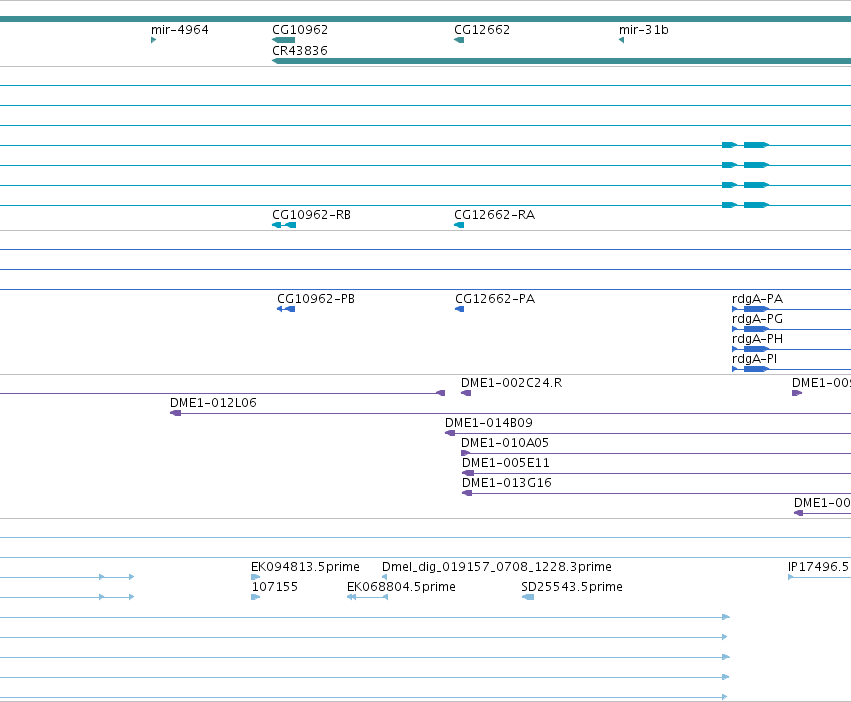Click the DME1-002C24.R clone label
The width and height of the screenshot is (851, 702).
[511, 383]
